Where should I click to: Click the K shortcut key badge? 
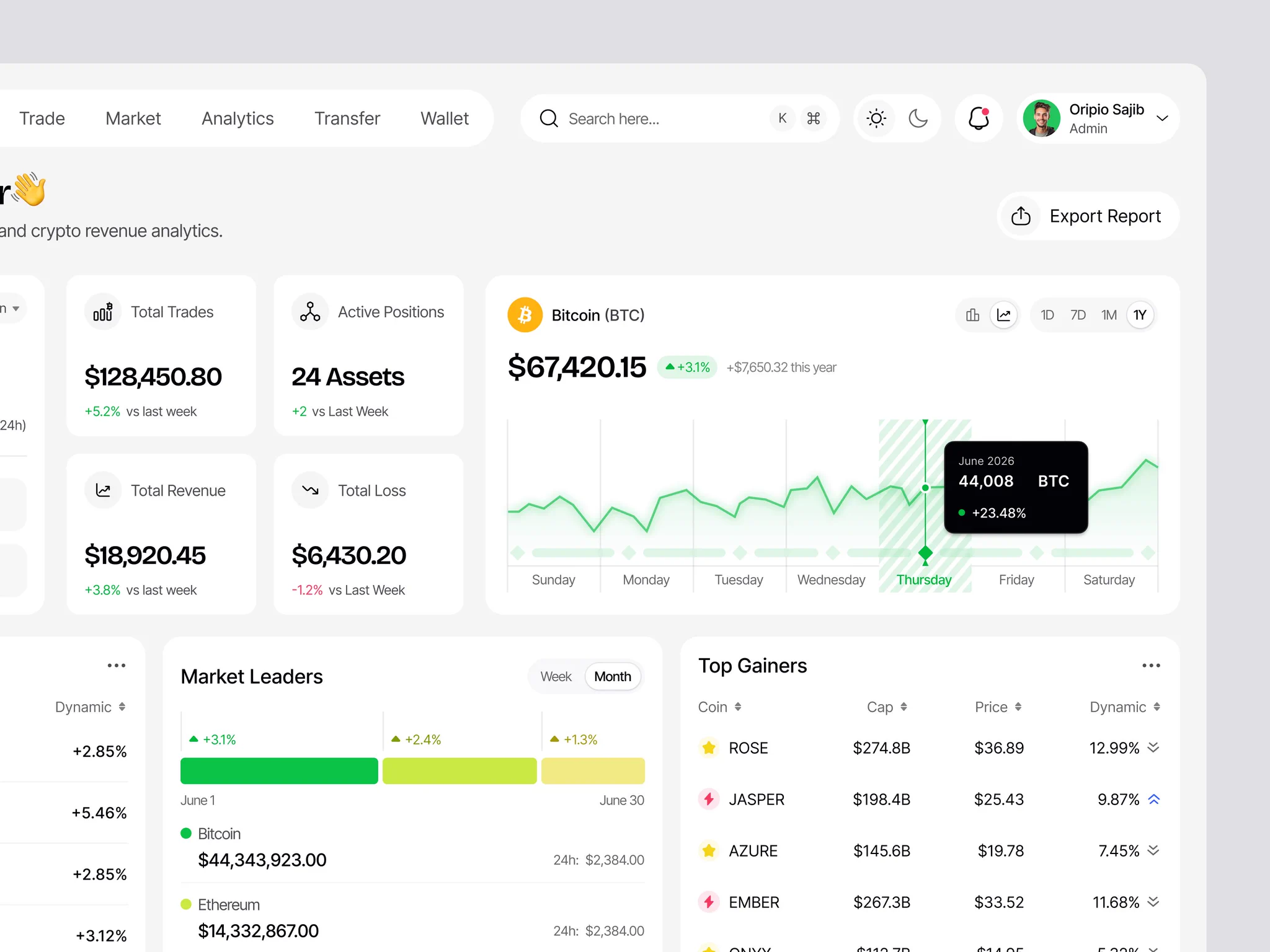(x=783, y=118)
